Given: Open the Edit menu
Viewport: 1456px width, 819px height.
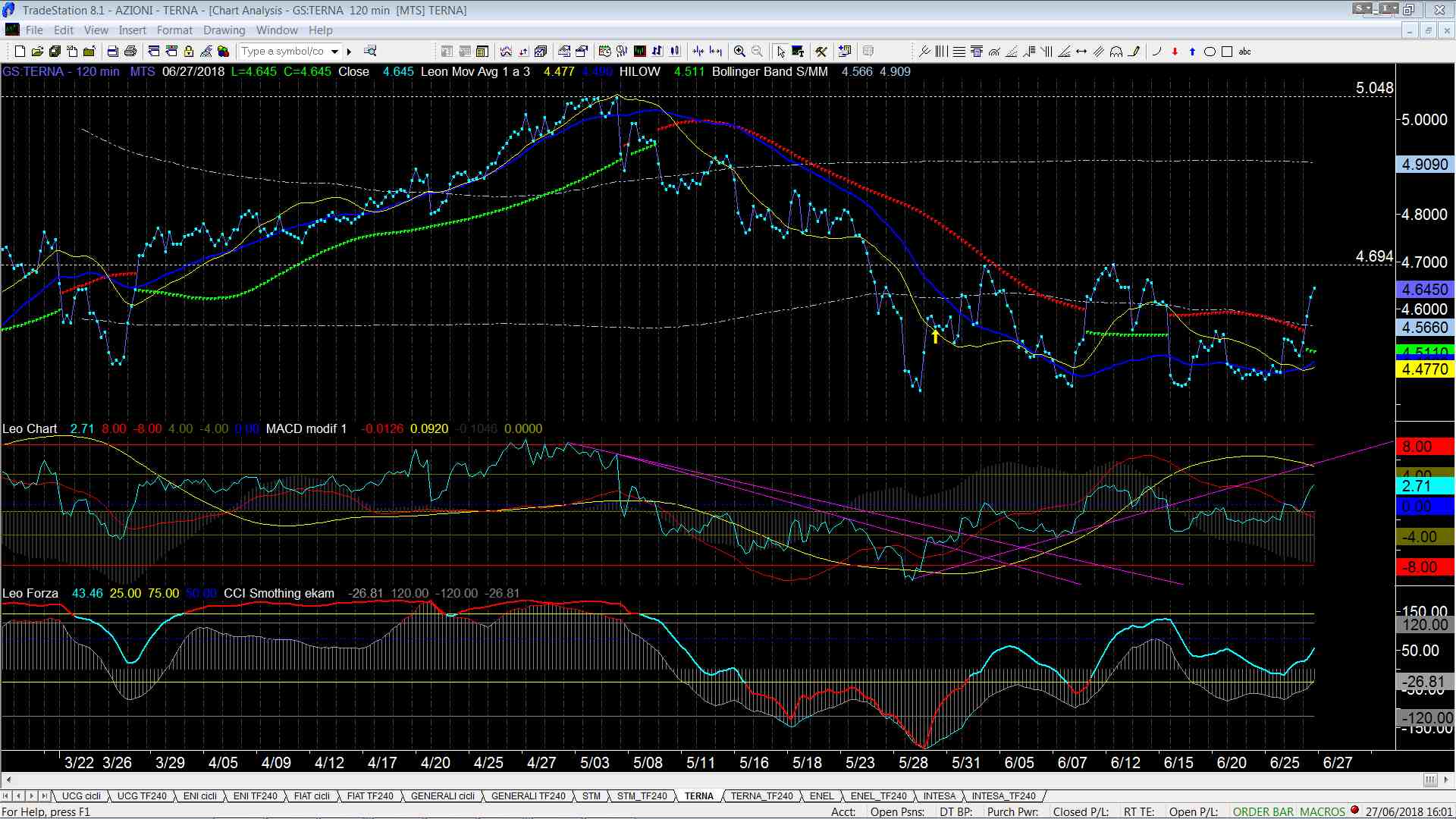Looking at the screenshot, I should tap(64, 30).
